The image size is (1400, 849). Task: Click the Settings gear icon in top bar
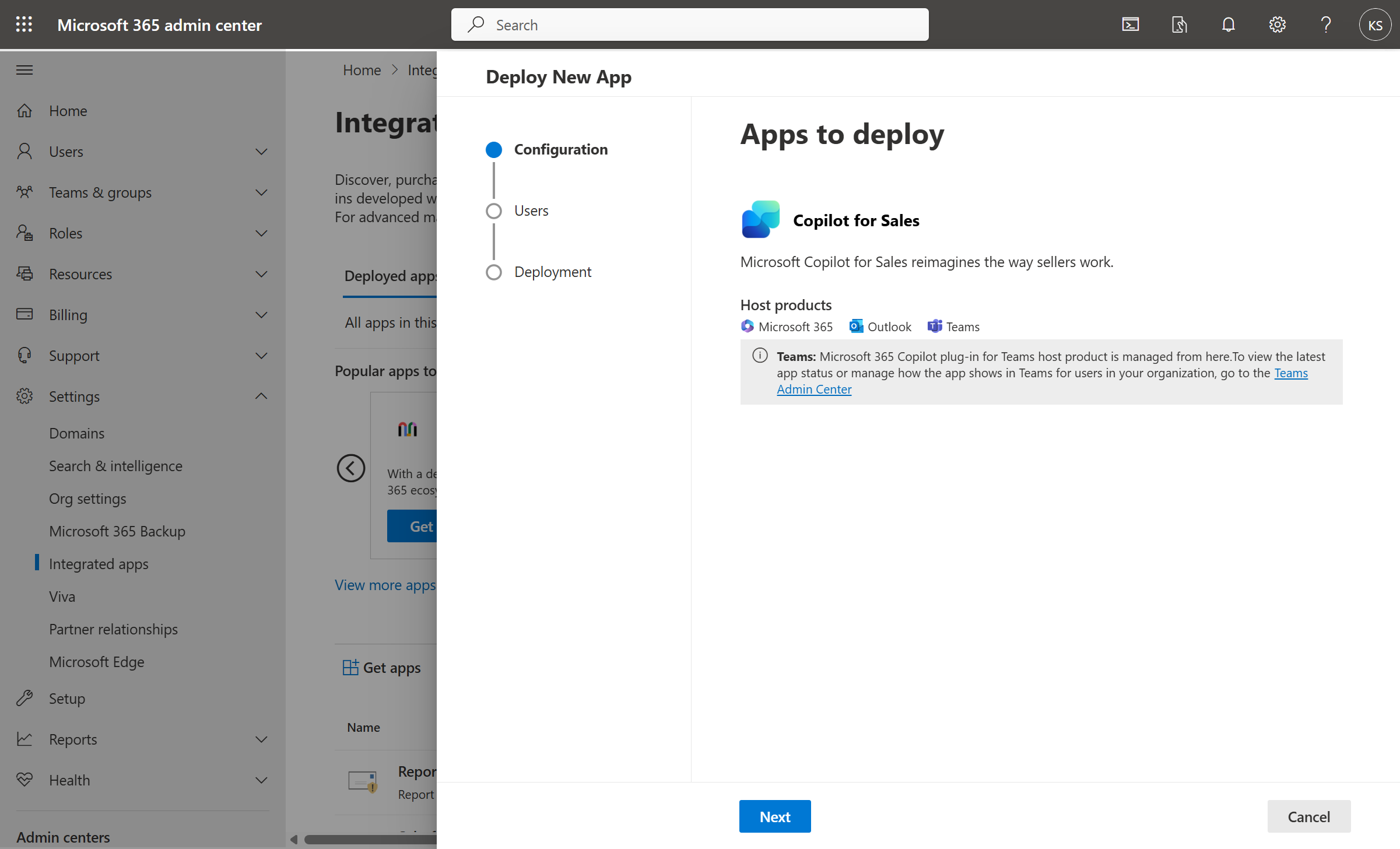click(x=1277, y=24)
